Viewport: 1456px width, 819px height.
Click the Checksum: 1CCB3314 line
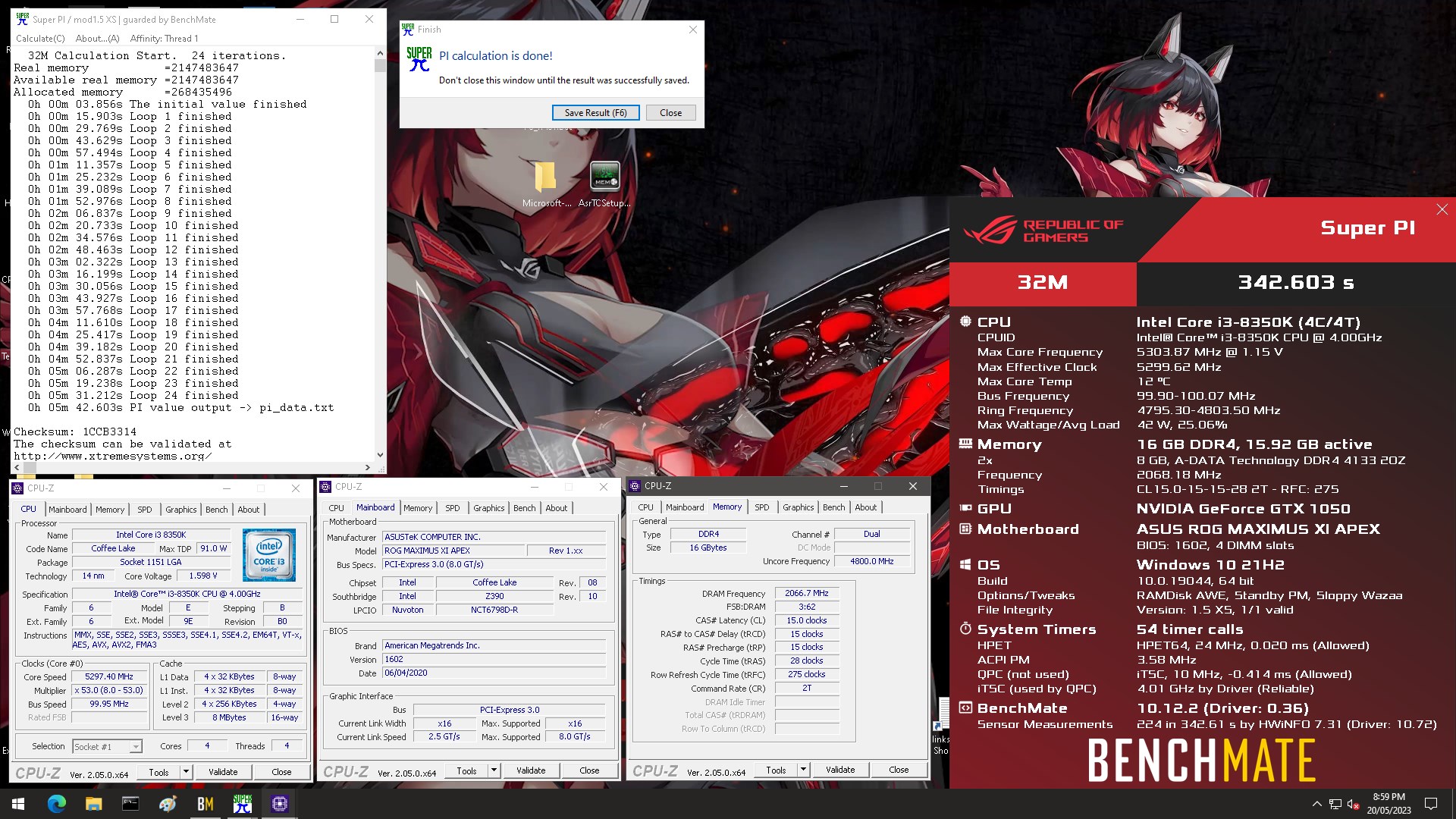75,431
